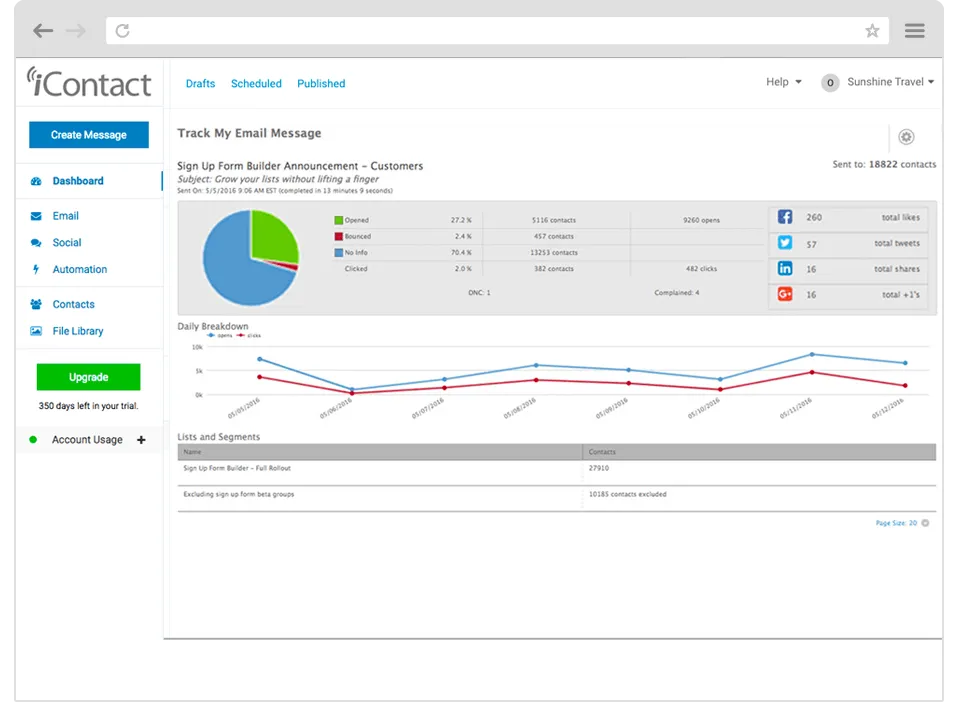Click the green Upgrade button
This screenshot has width=960, height=702.
89,377
